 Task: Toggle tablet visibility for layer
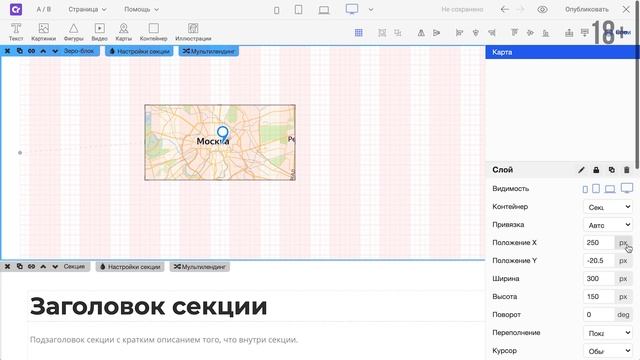click(x=596, y=189)
